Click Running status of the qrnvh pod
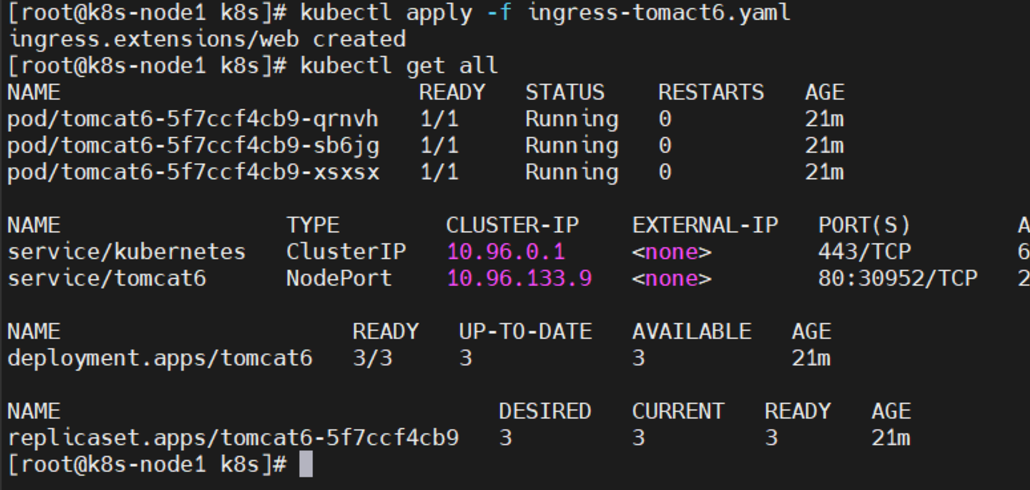The width and height of the screenshot is (1030, 490). [x=571, y=120]
